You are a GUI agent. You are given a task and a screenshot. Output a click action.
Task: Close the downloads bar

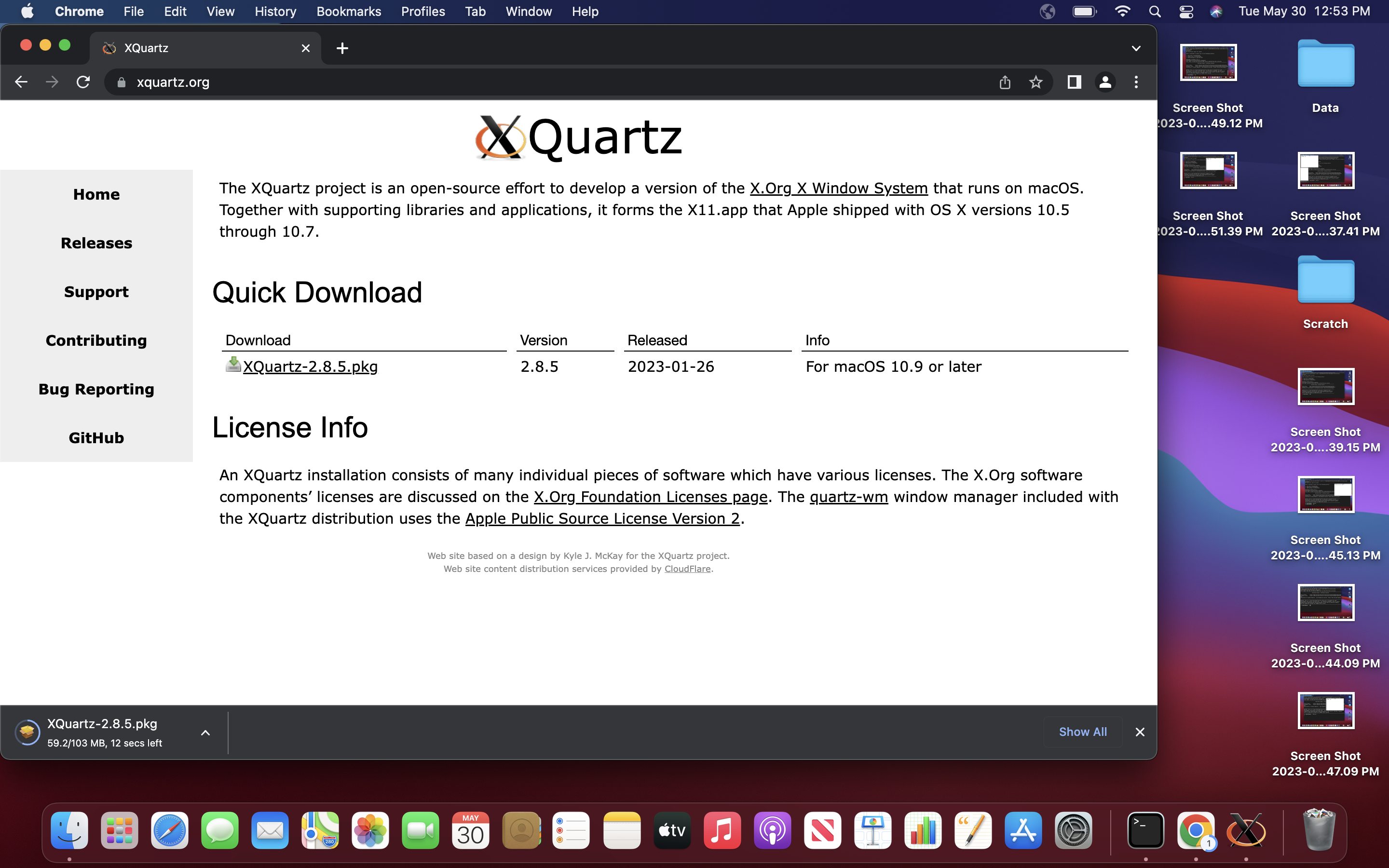coord(1140,732)
